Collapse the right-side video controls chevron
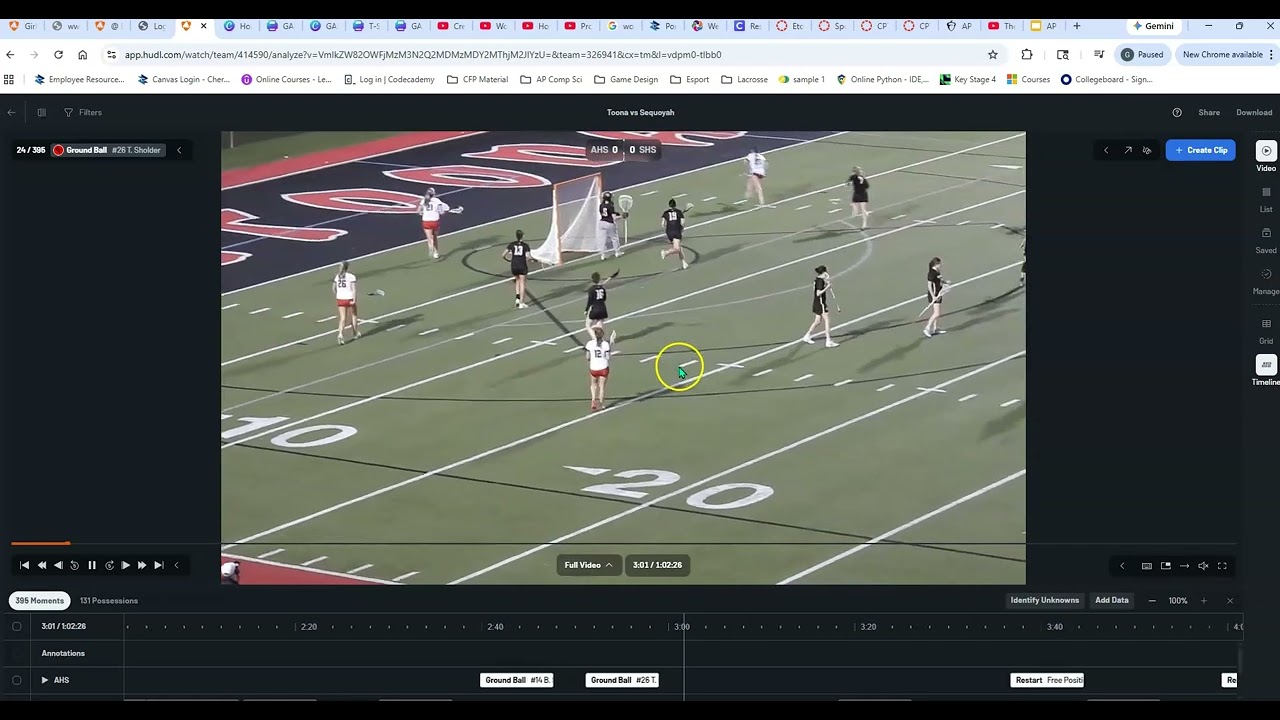Viewport: 1280px width, 720px height. [x=1122, y=566]
